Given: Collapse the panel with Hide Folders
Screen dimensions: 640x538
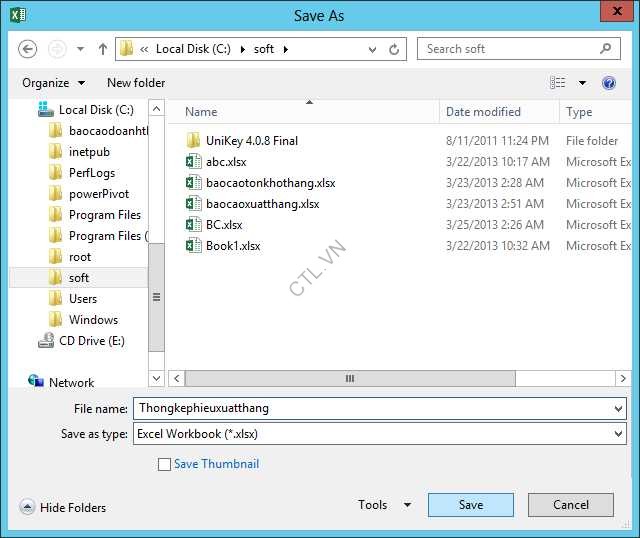Looking at the screenshot, I should pyautogui.click(x=63, y=508).
